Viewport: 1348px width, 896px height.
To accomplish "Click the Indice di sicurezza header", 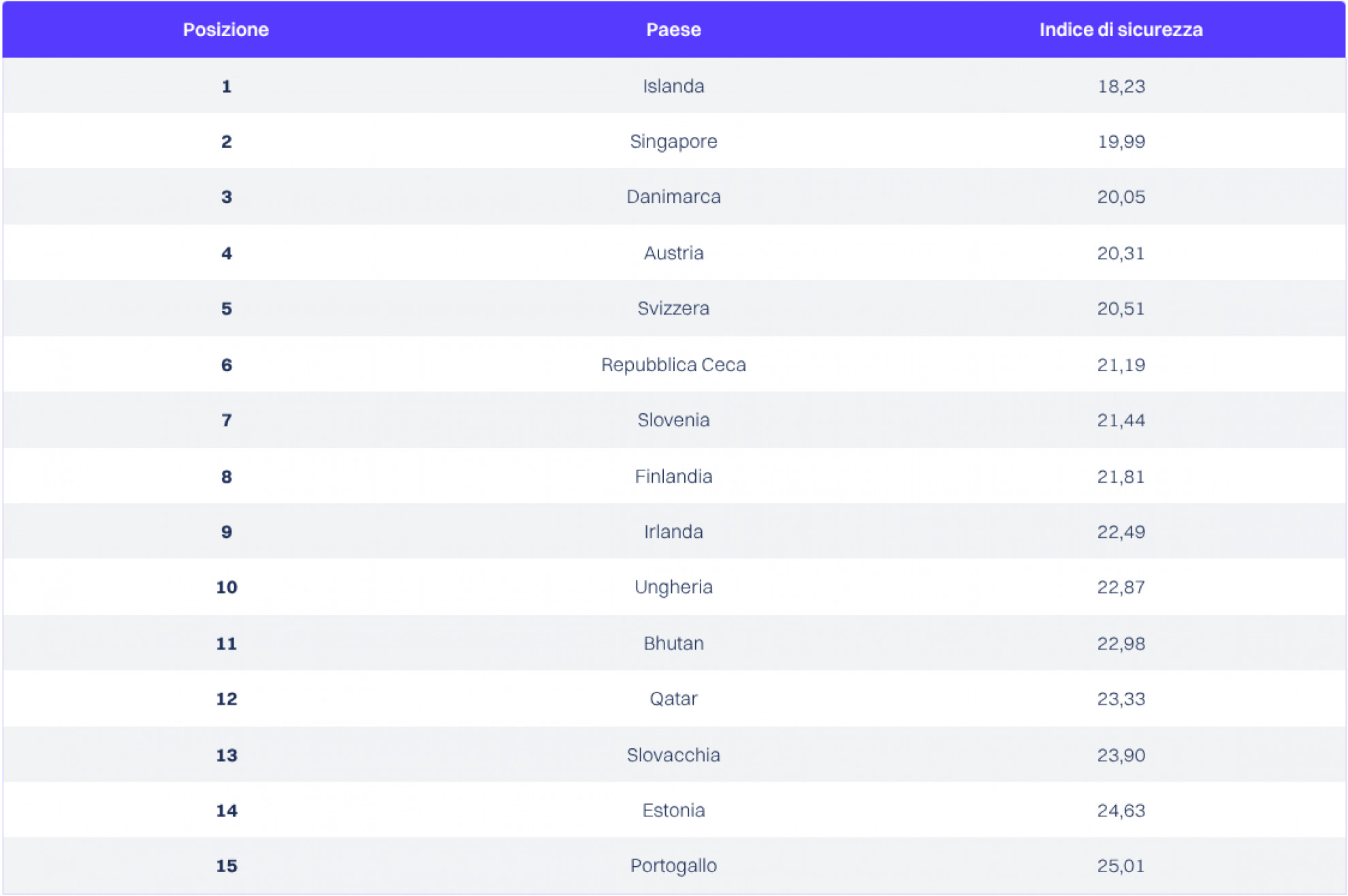I will pyautogui.click(x=1121, y=30).
